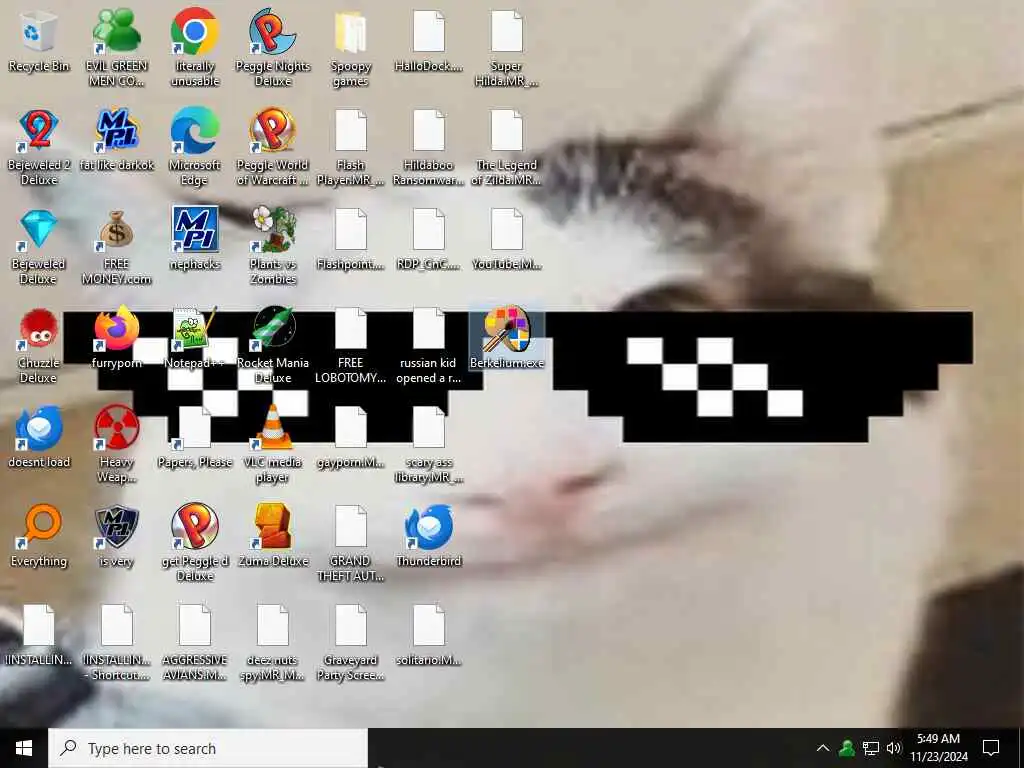The height and width of the screenshot is (768, 1024).
Task: Select the Flash Player.MR_... file
Action: pos(351,148)
